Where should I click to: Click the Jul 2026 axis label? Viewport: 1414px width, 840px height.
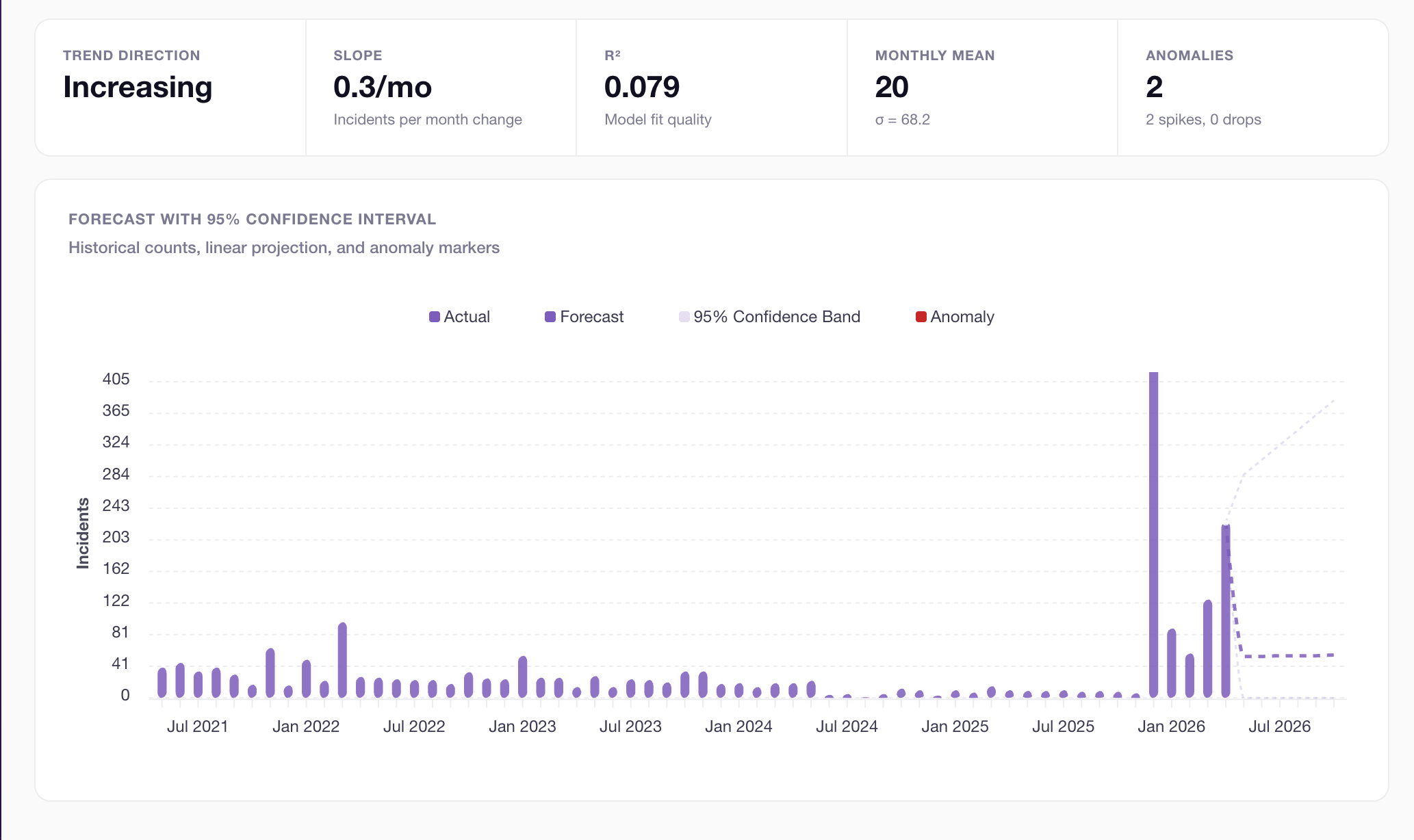pos(1279,726)
